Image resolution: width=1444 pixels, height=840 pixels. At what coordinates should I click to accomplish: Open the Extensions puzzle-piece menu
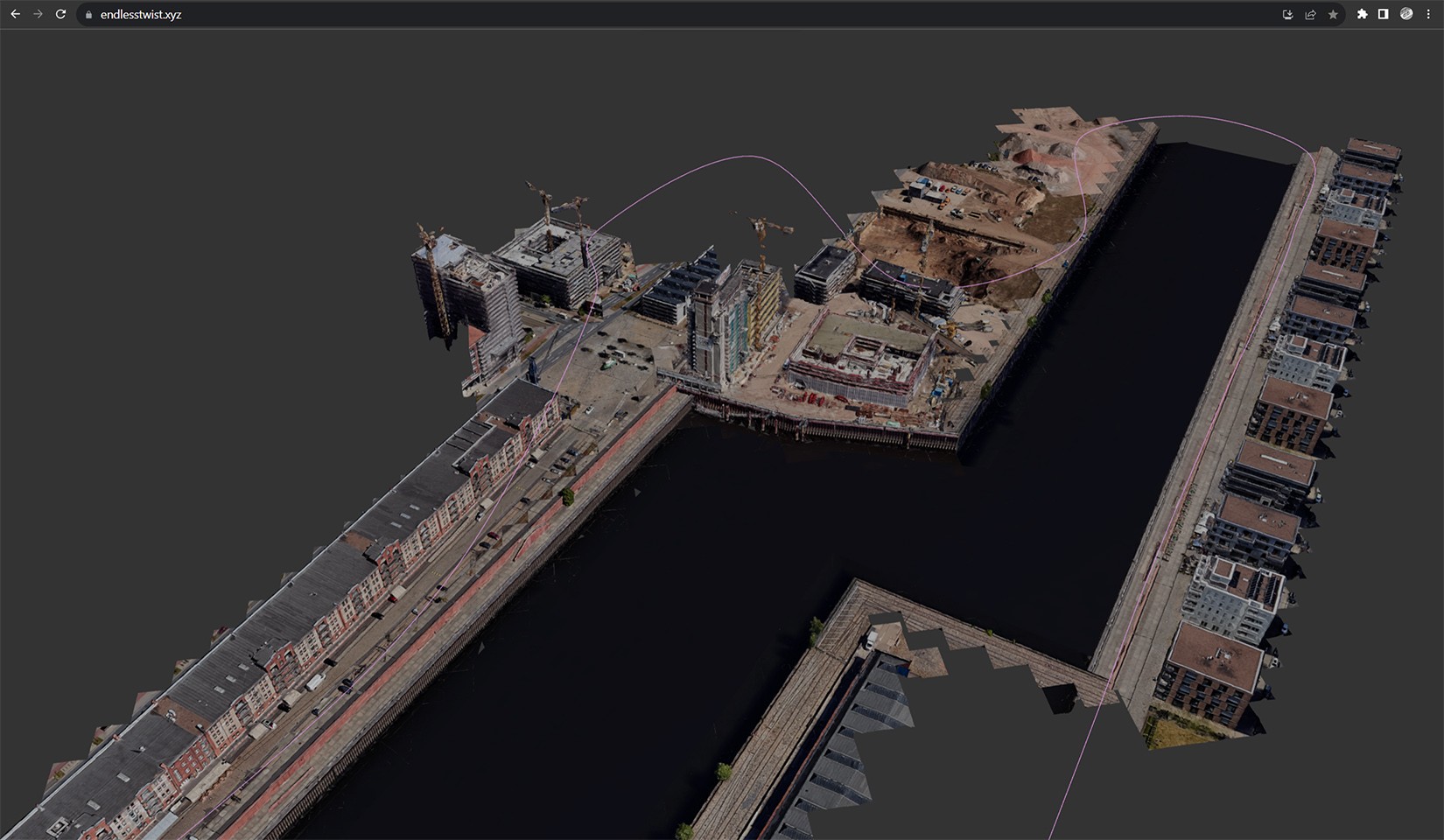pyautogui.click(x=1362, y=14)
